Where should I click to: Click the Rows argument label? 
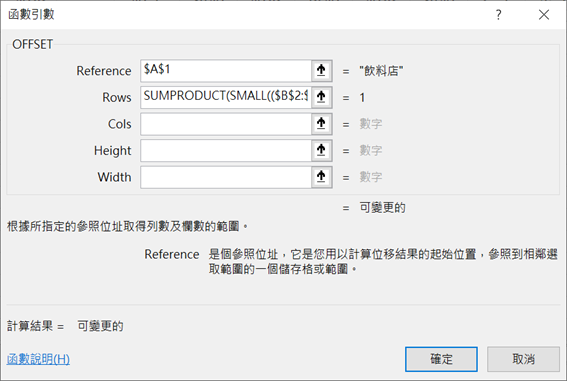click(117, 97)
